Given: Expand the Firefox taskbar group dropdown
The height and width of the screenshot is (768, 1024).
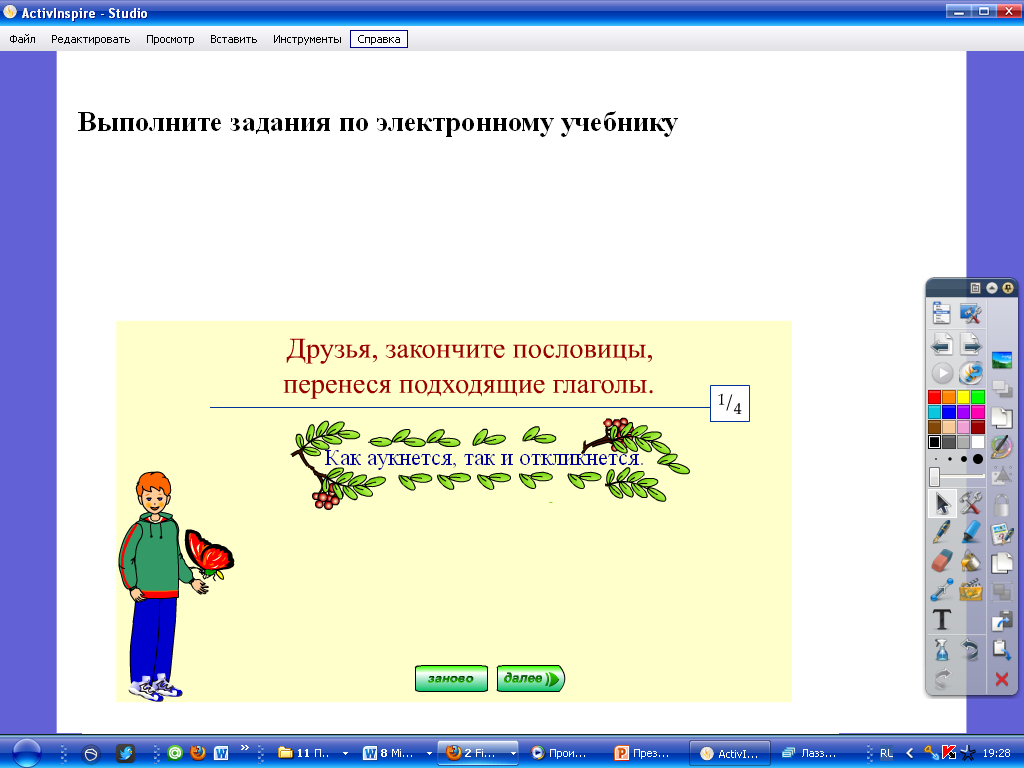Looking at the screenshot, I should point(514,753).
